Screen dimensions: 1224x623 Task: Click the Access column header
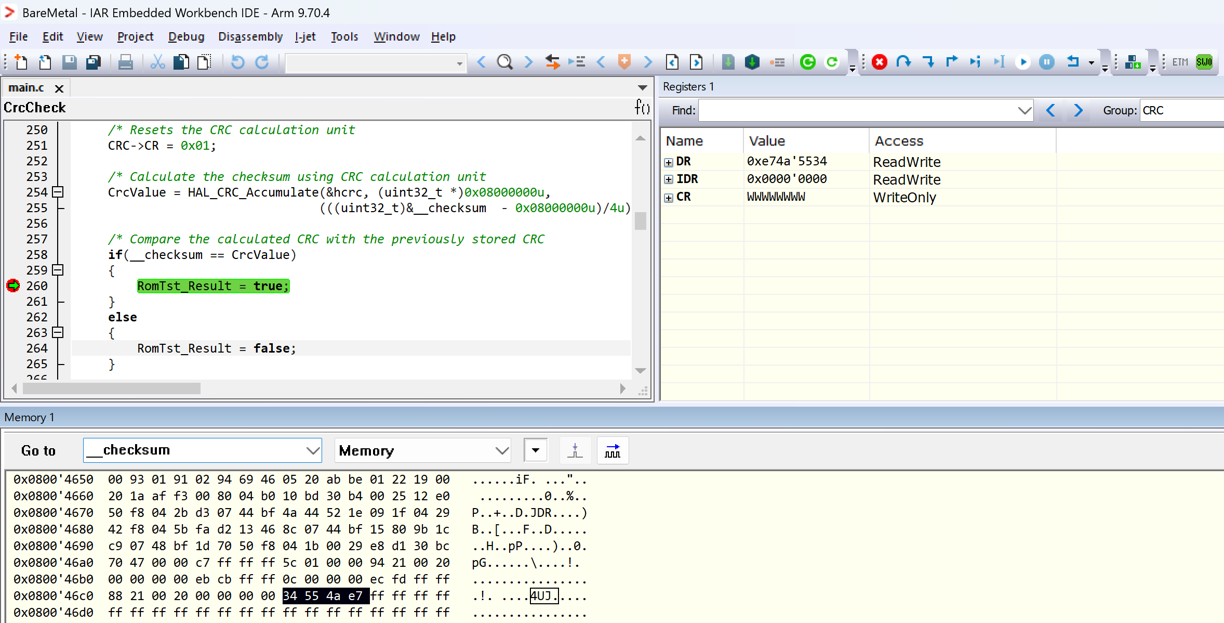[962, 141]
